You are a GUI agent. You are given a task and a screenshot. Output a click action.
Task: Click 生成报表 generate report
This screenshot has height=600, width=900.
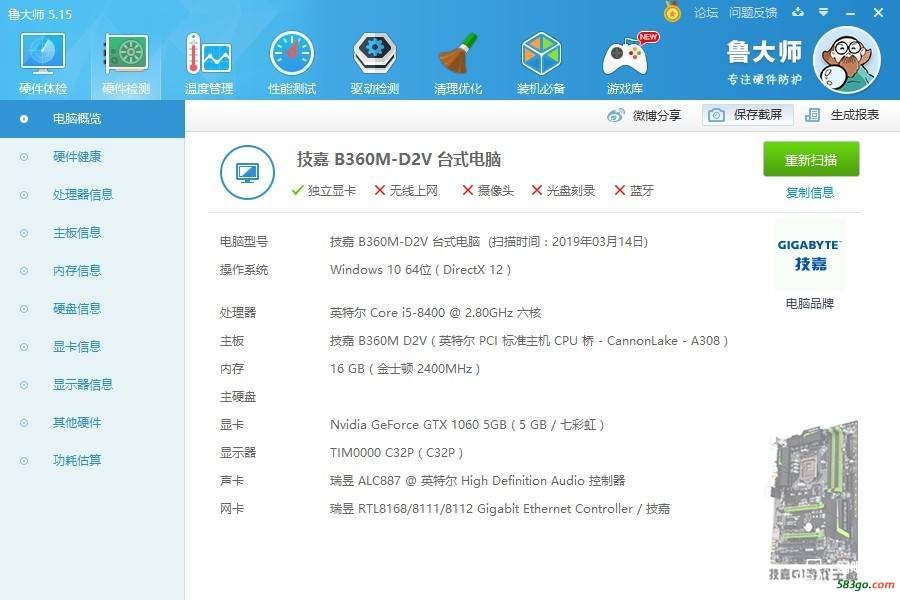point(842,115)
